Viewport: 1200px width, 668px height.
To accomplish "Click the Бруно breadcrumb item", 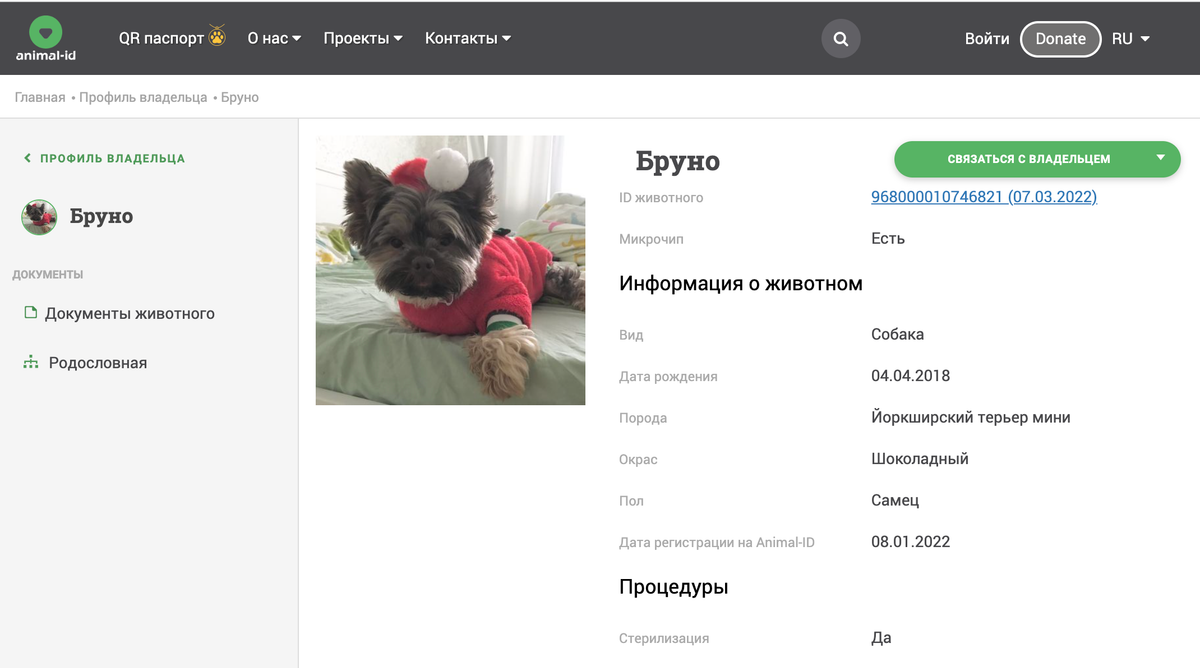I will click(x=240, y=97).
